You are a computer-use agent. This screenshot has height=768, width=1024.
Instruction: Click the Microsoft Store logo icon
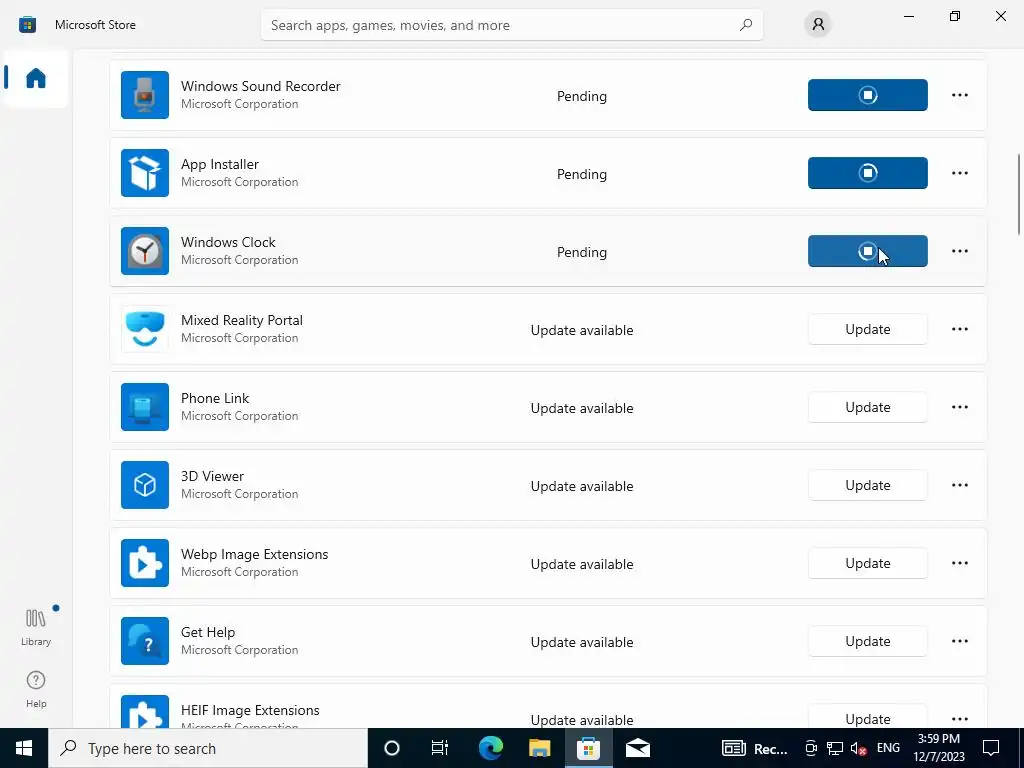27,25
